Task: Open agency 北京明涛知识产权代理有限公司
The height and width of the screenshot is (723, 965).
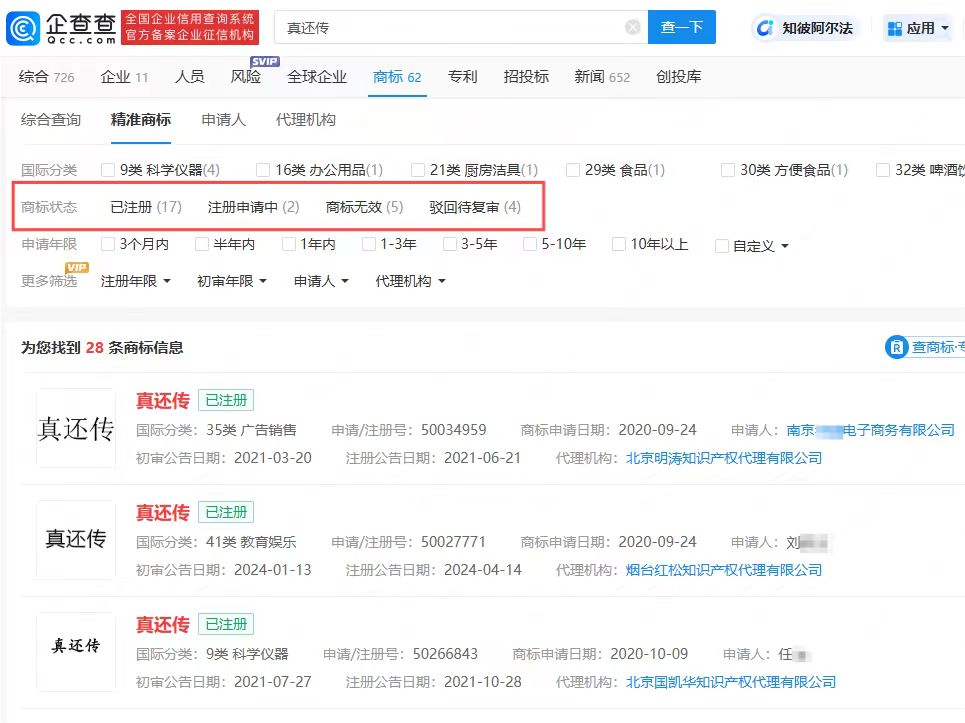Action: pos(724,458)
